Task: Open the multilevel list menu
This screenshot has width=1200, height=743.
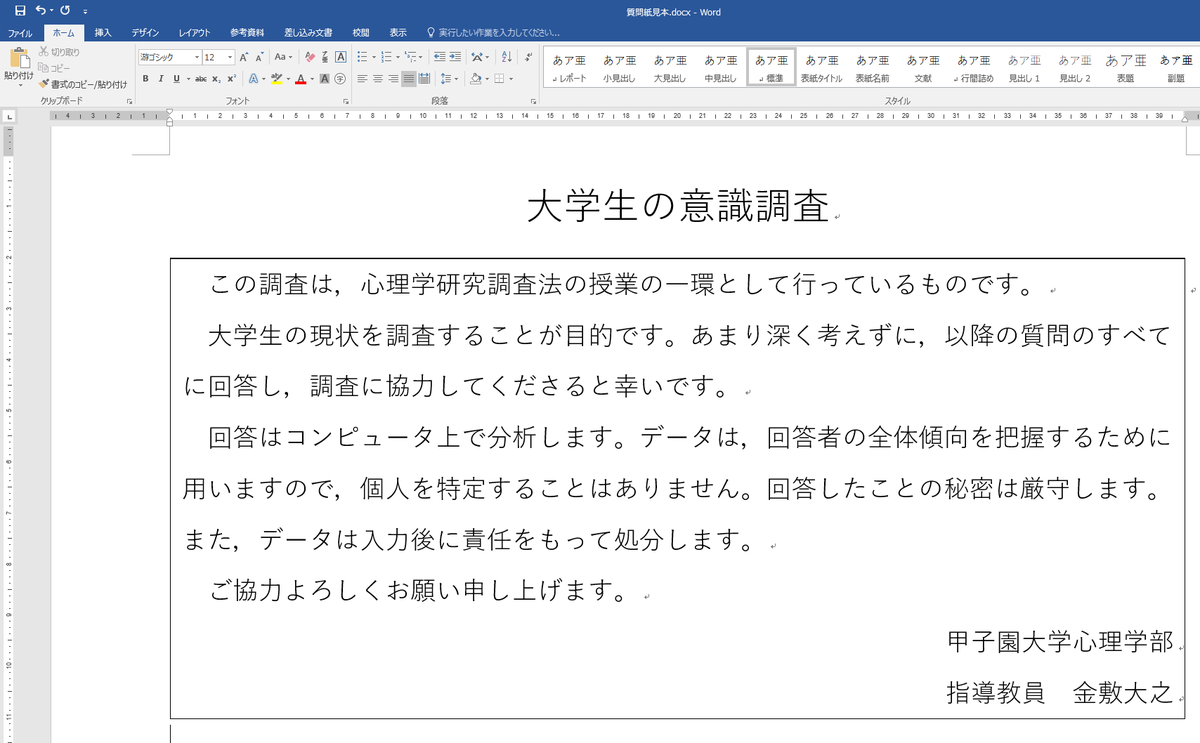Action: [x=411, y=57]
